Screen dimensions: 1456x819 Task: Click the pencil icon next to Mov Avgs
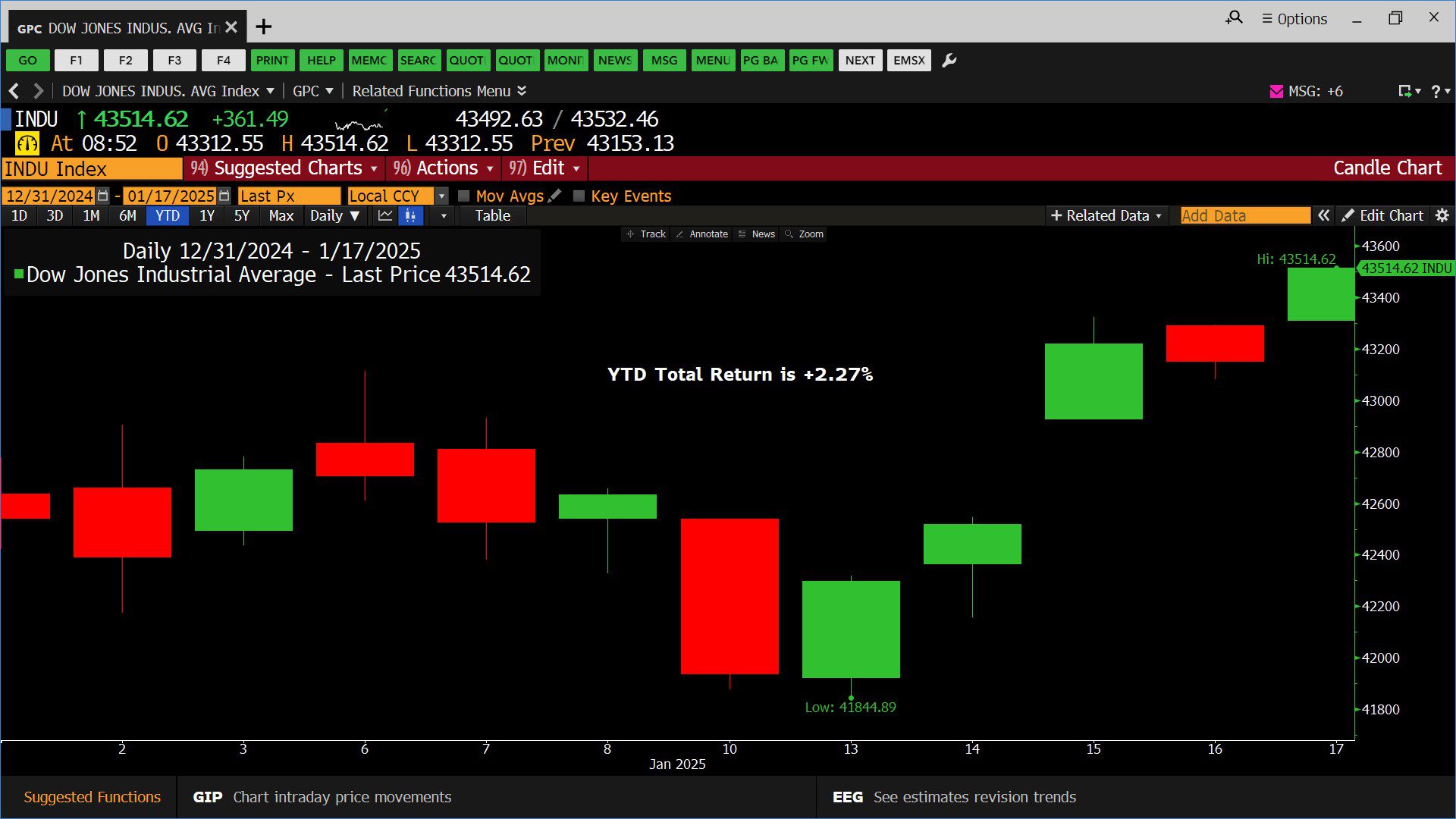(x=555, y=196)
